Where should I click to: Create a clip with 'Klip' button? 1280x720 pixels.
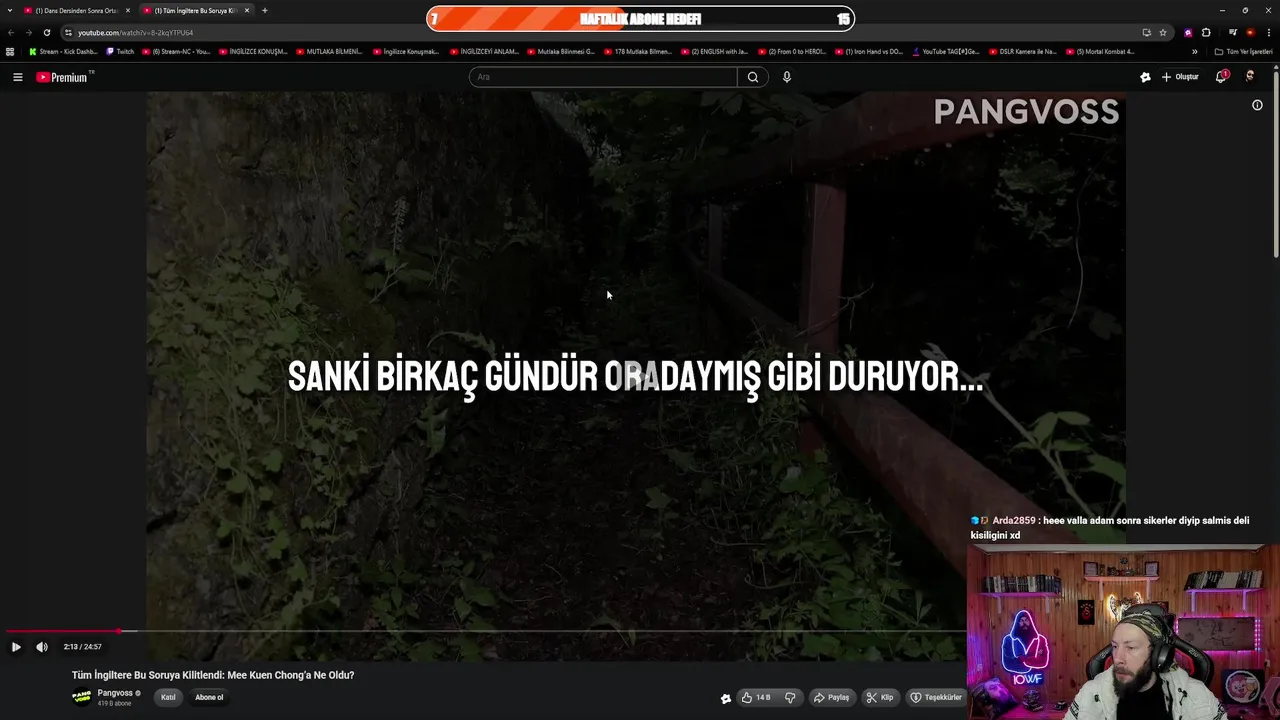tap(880, 697)
